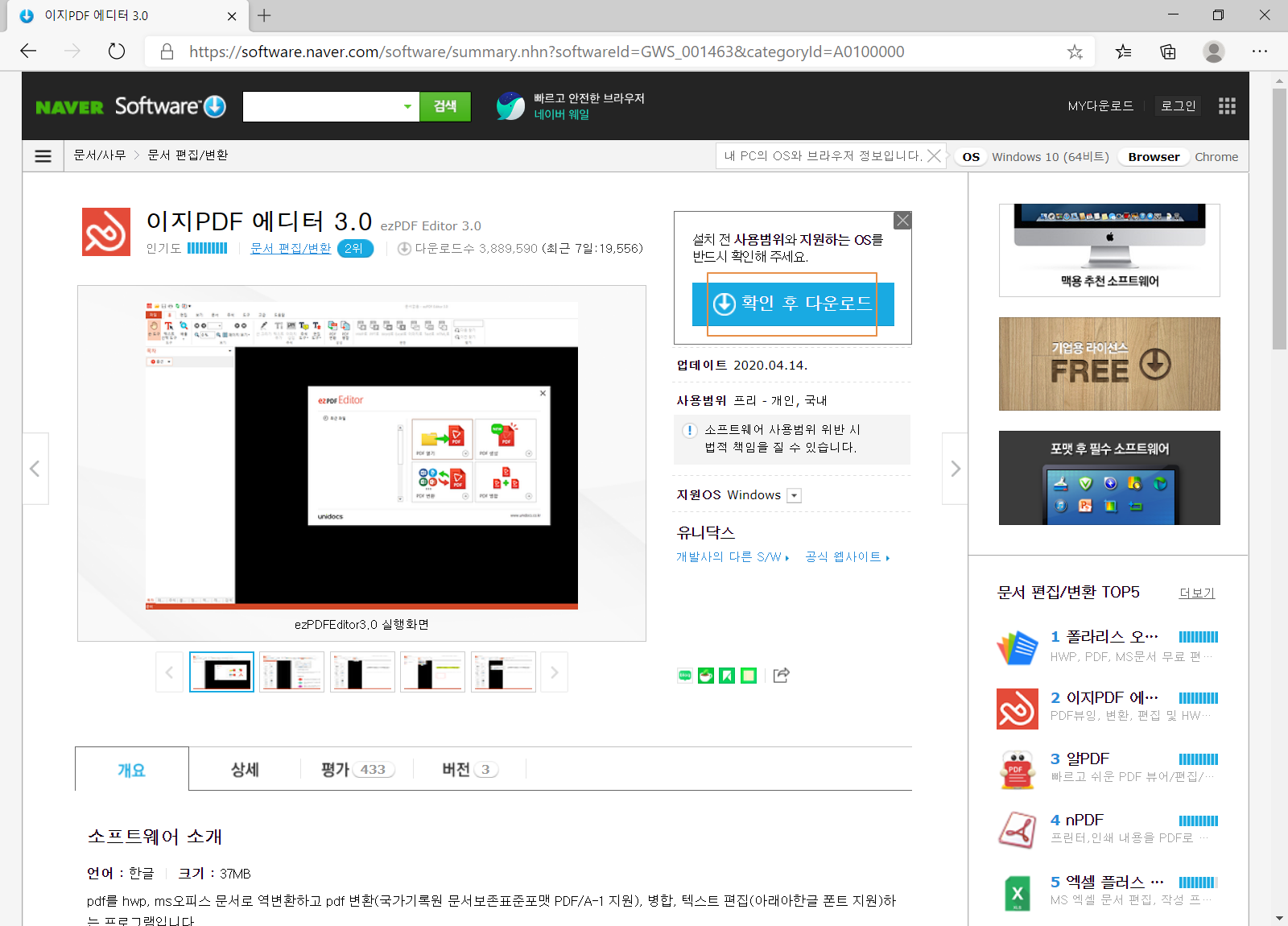This screenshot has height=926, width=1288.
Task: Open the favorites list icon
Action: pyautogui.click(x=1123, y=52)
